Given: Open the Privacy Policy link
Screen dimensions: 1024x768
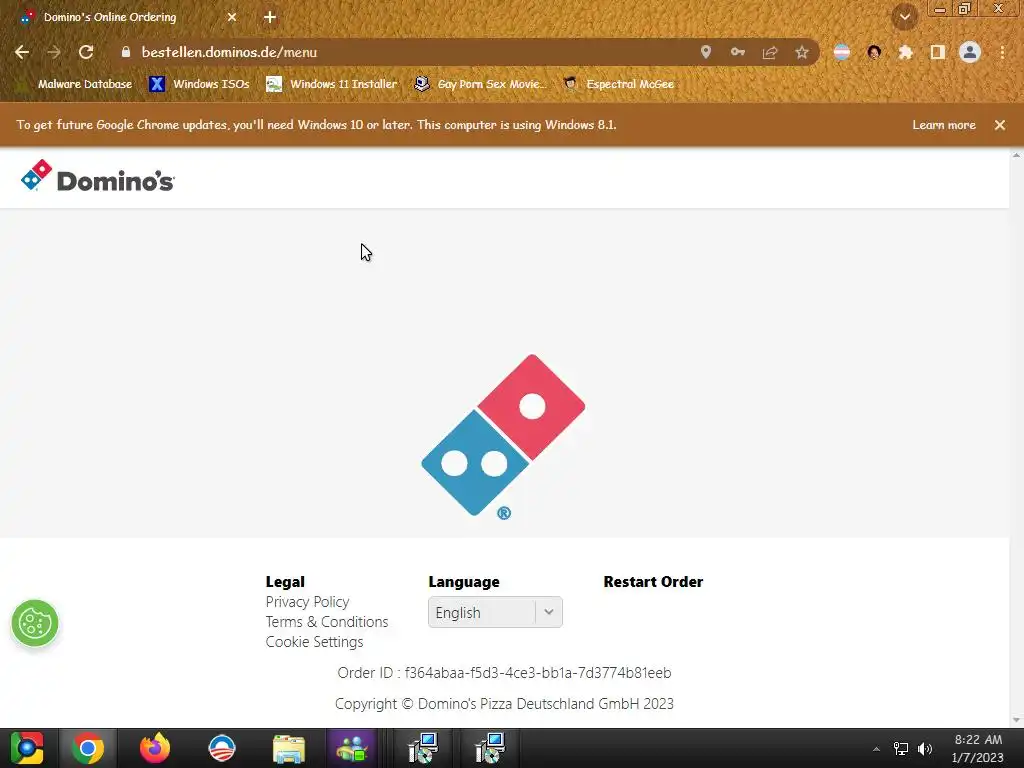Looking at the screenshot, I should click(307, 601).
